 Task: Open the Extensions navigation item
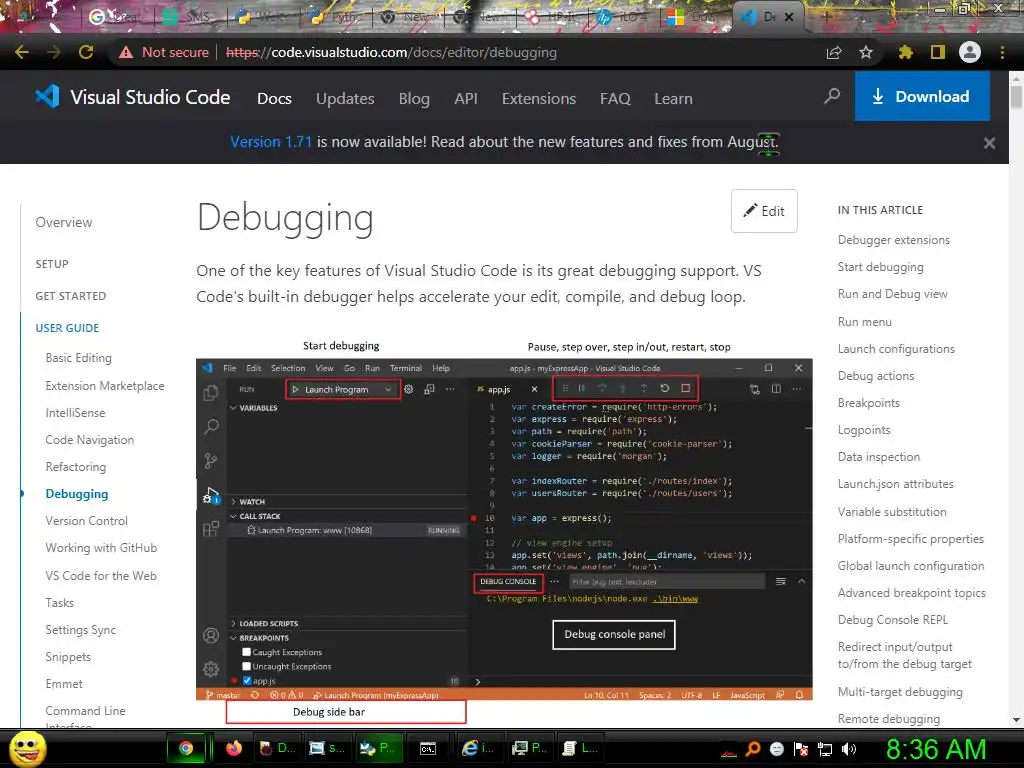[539, 99]
